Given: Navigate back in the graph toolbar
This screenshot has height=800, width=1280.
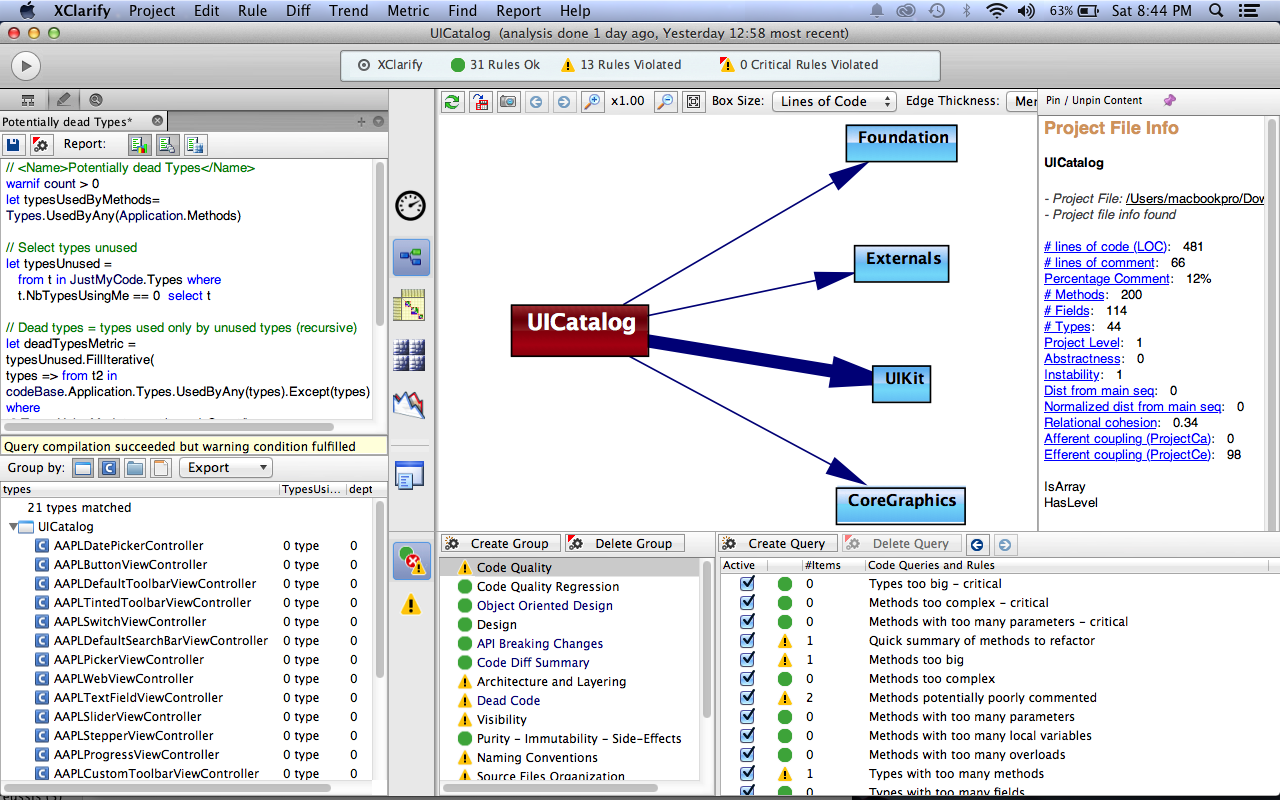Looking at the screenshot, I should point(537,101).
